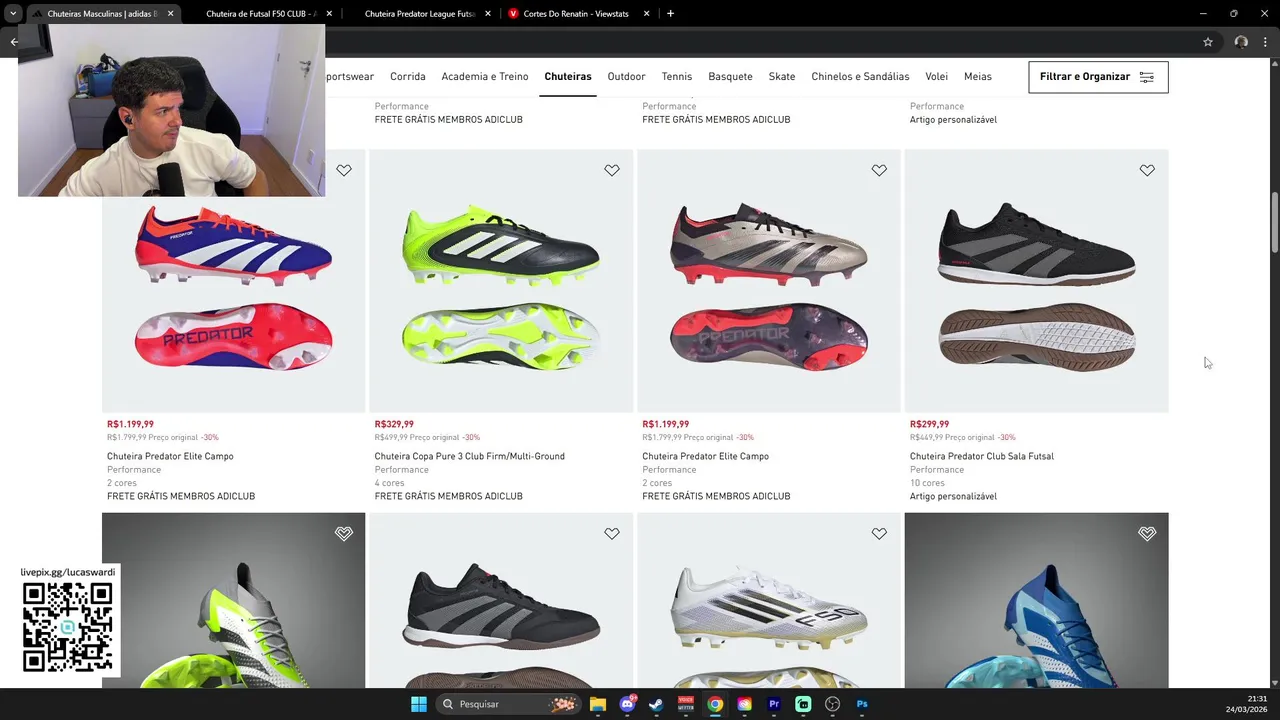Switch to the Chuteira de Futsal F50 CLUB tab
1280x720 pixels.
coord(261,14)
